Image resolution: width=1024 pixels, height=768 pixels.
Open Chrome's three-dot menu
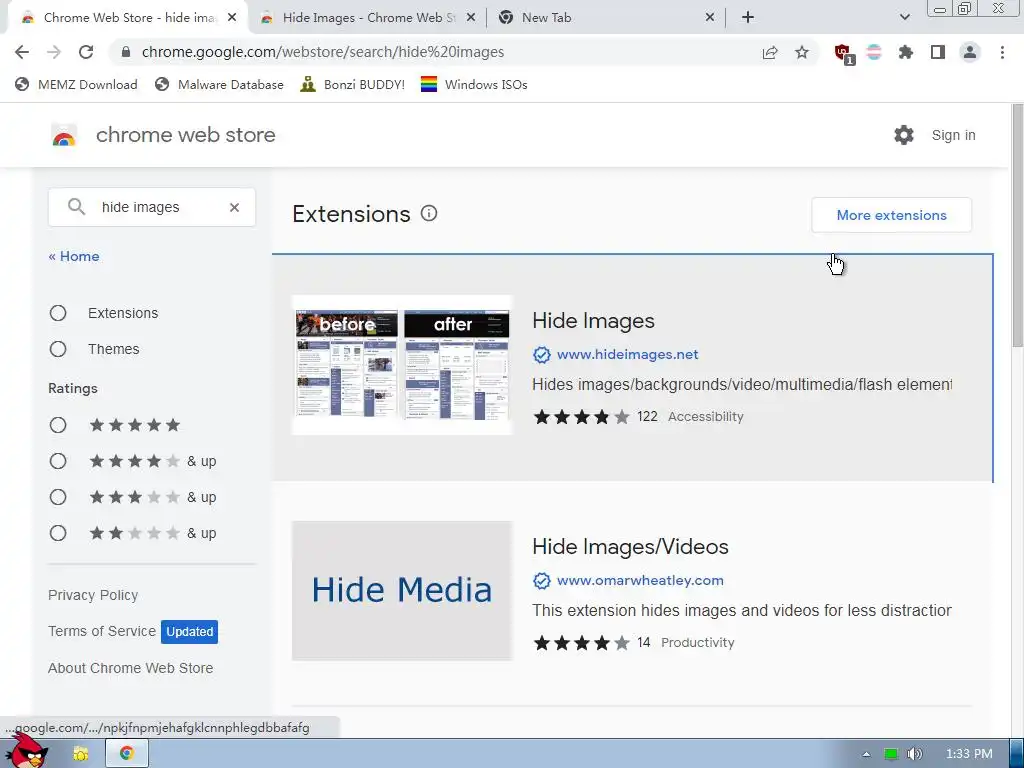coord(1002,52)
